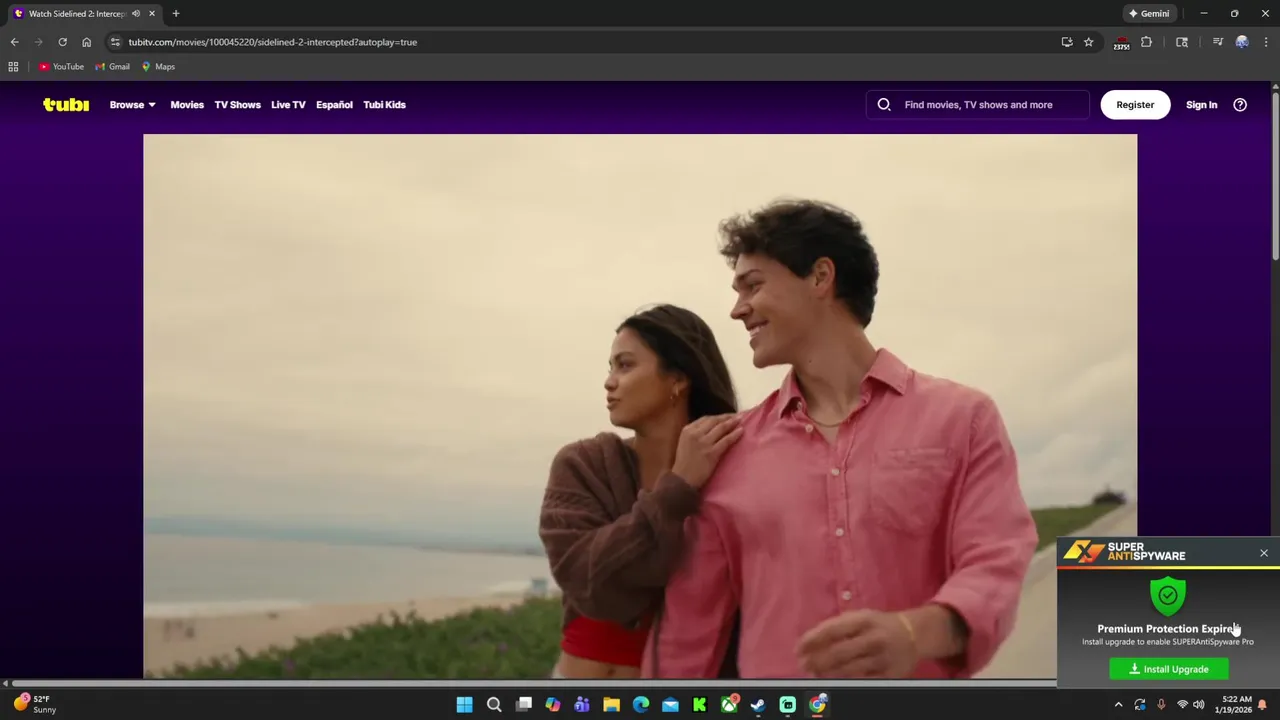This screenshot has width=1280, height=720.
Task: Open the YouTube bookmark
Action: [x=61, y=67]
